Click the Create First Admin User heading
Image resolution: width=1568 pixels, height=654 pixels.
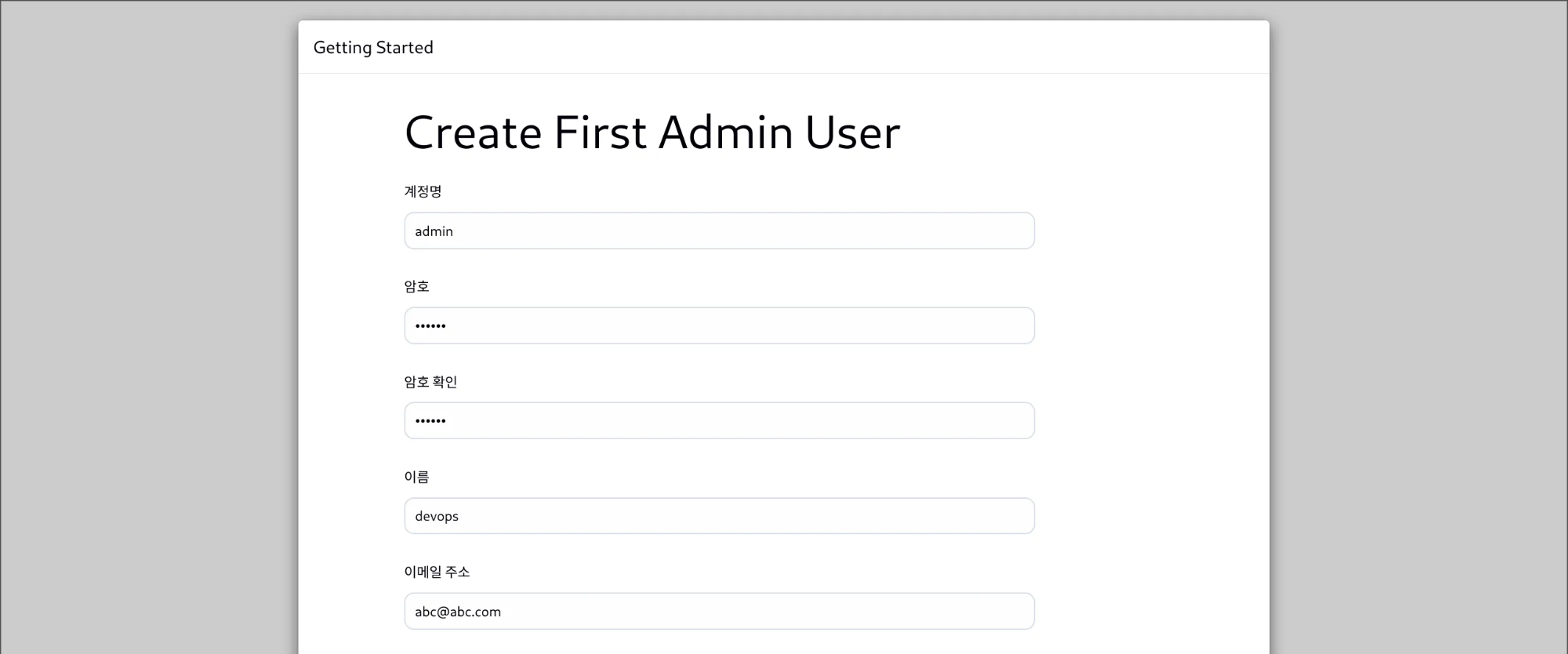pos(652,132)
